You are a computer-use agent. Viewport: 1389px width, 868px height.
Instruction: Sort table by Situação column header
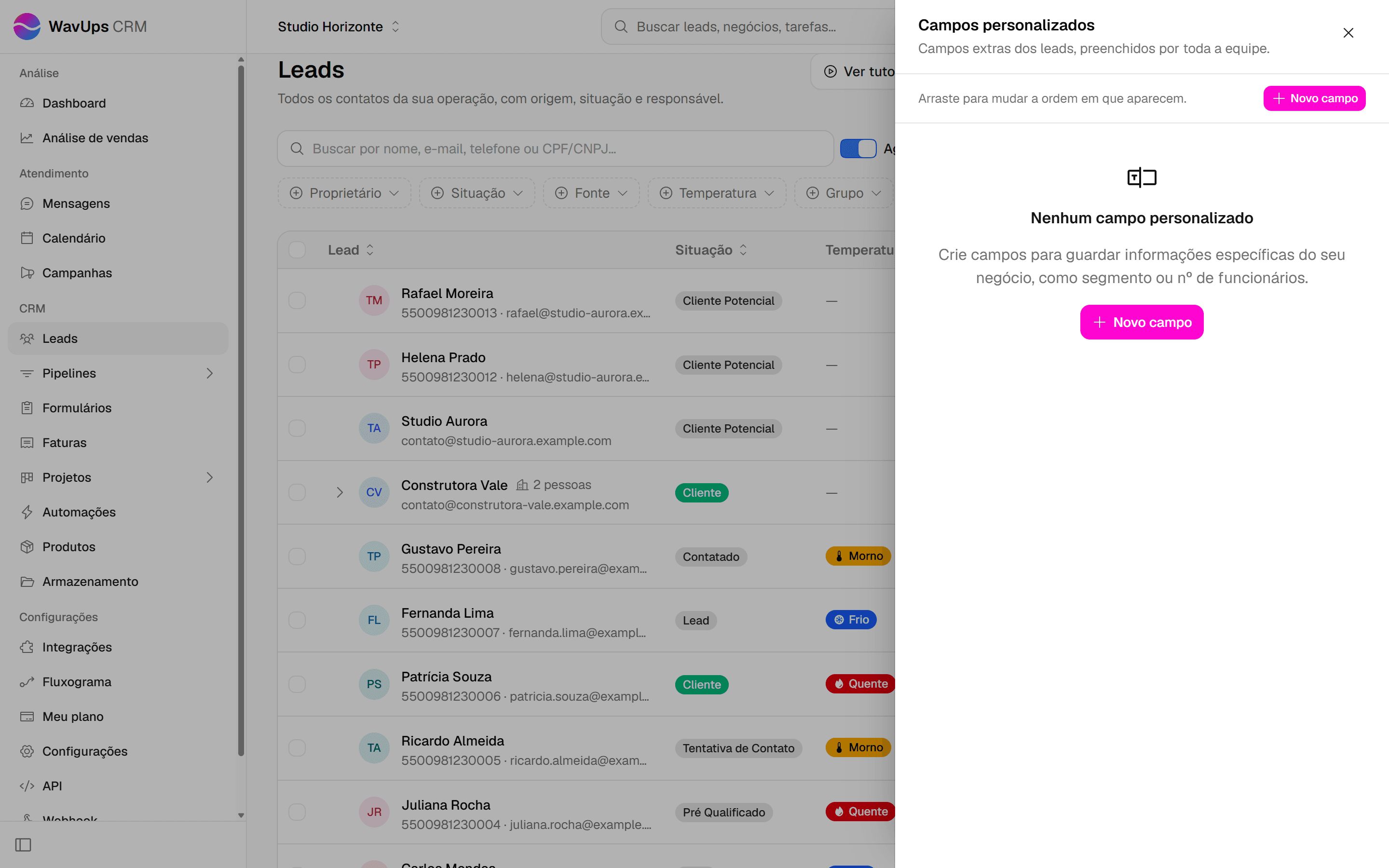(711, 250)
